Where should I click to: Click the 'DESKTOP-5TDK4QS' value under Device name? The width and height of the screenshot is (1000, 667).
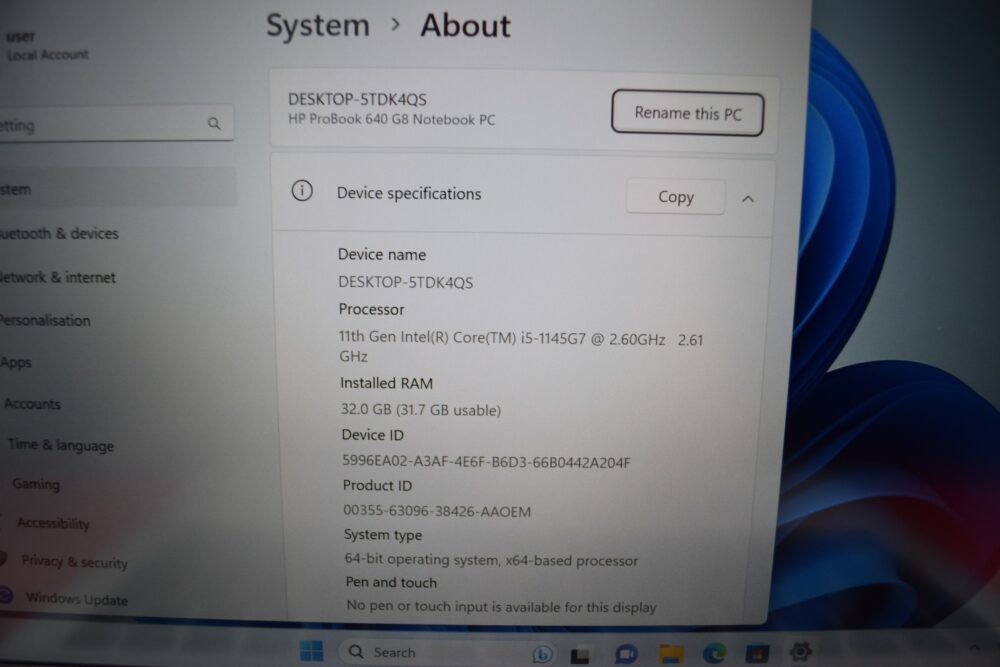point(406,282)
